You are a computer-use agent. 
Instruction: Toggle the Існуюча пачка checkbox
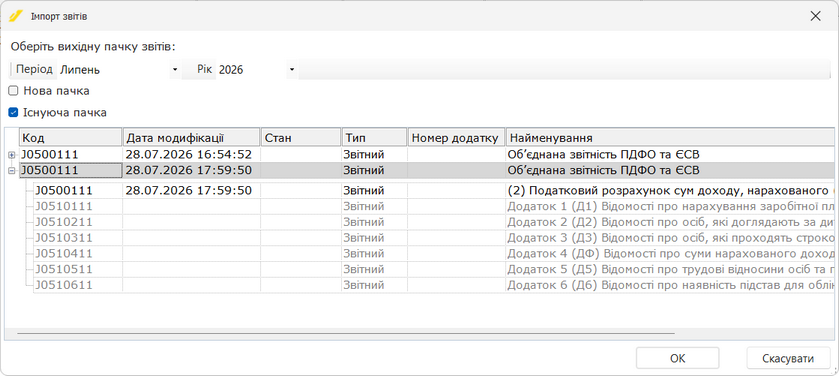point(13,113)
